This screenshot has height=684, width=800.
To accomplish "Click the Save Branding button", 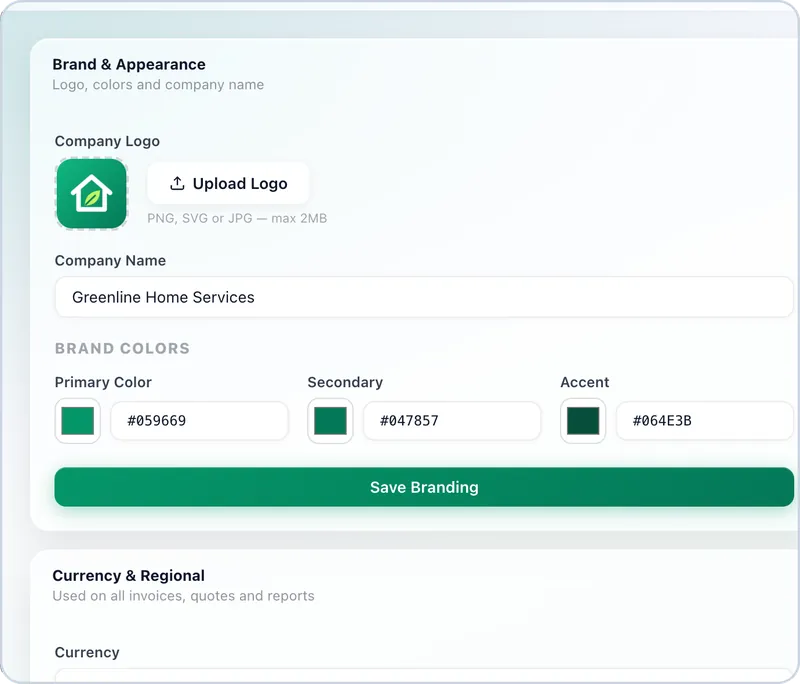I will [424, 487].
